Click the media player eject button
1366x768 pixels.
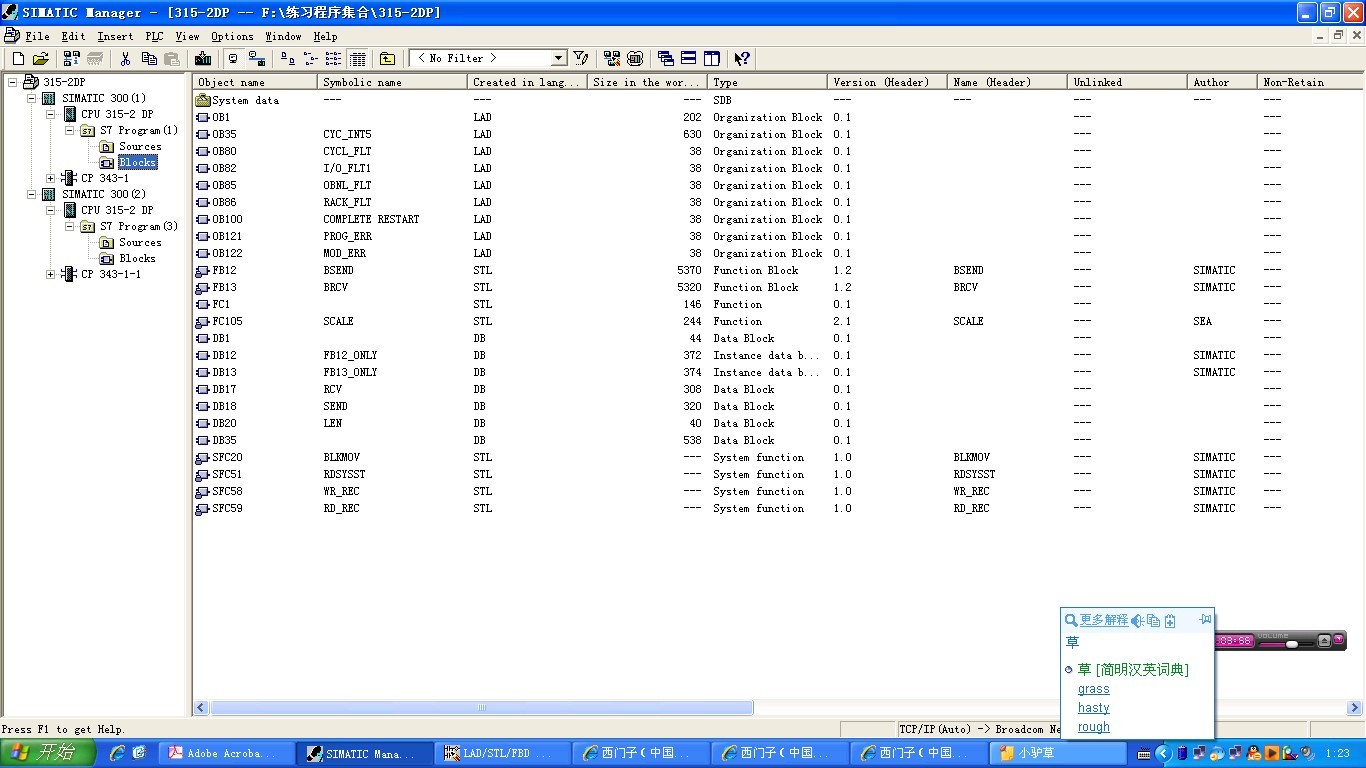click(1325, 640)
